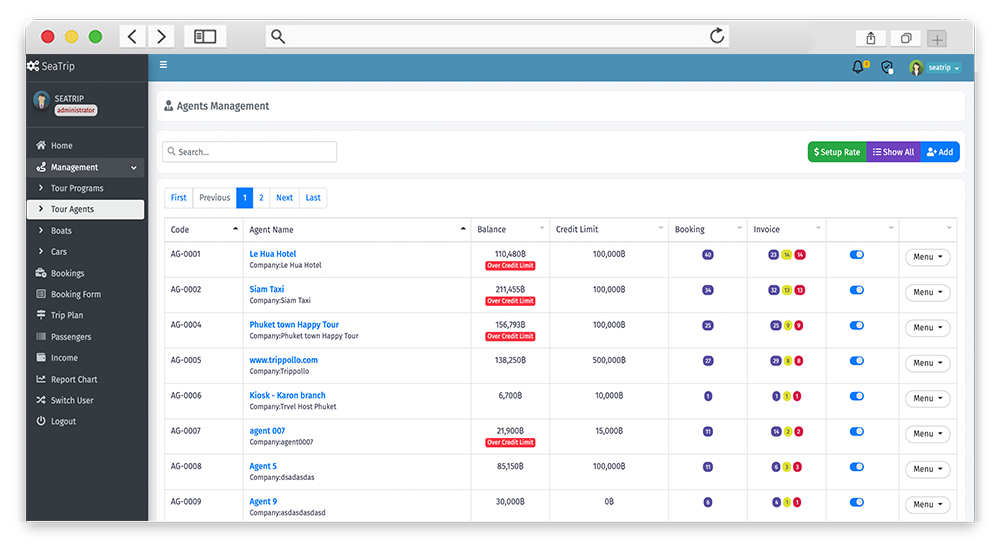This screenshot has height=557, width=1000.
Task: Click the Agents Management title icon
Action: tap(168, 106)
